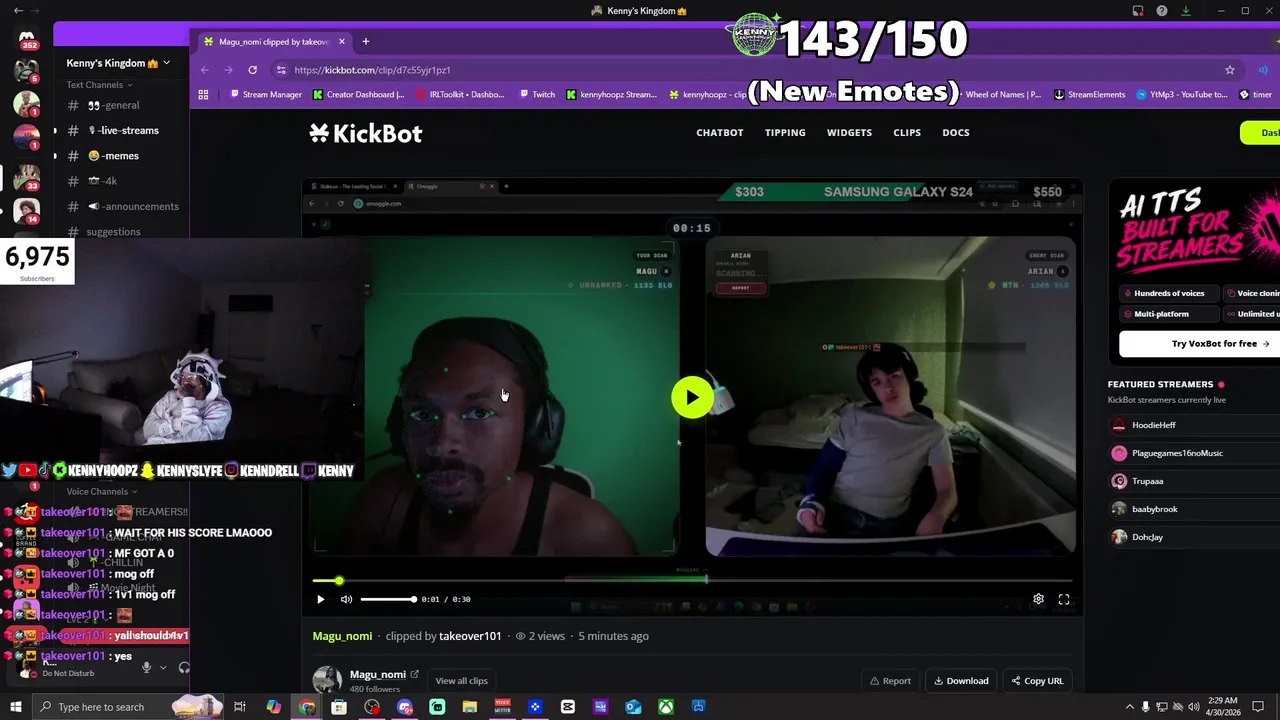Click the View all clips button
The width and height of the screenshot is (1280, 720).
point(462,681)
